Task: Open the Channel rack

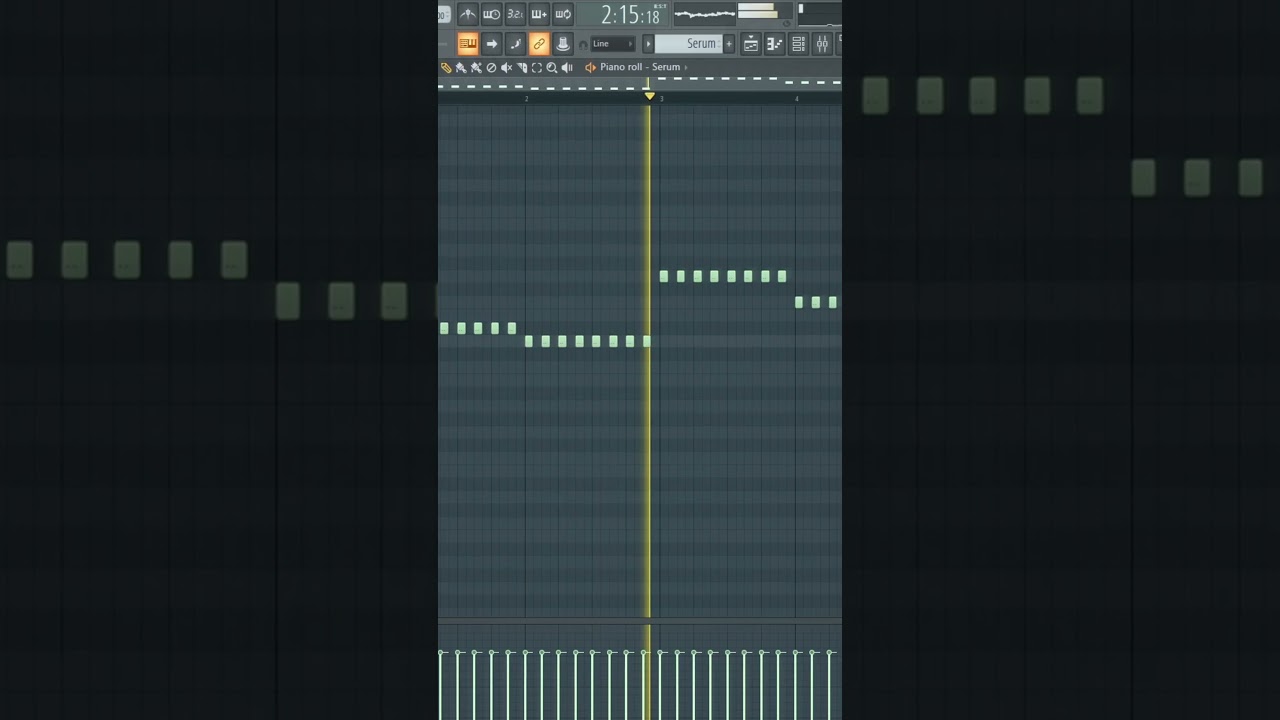Action: tap(798, 43)
